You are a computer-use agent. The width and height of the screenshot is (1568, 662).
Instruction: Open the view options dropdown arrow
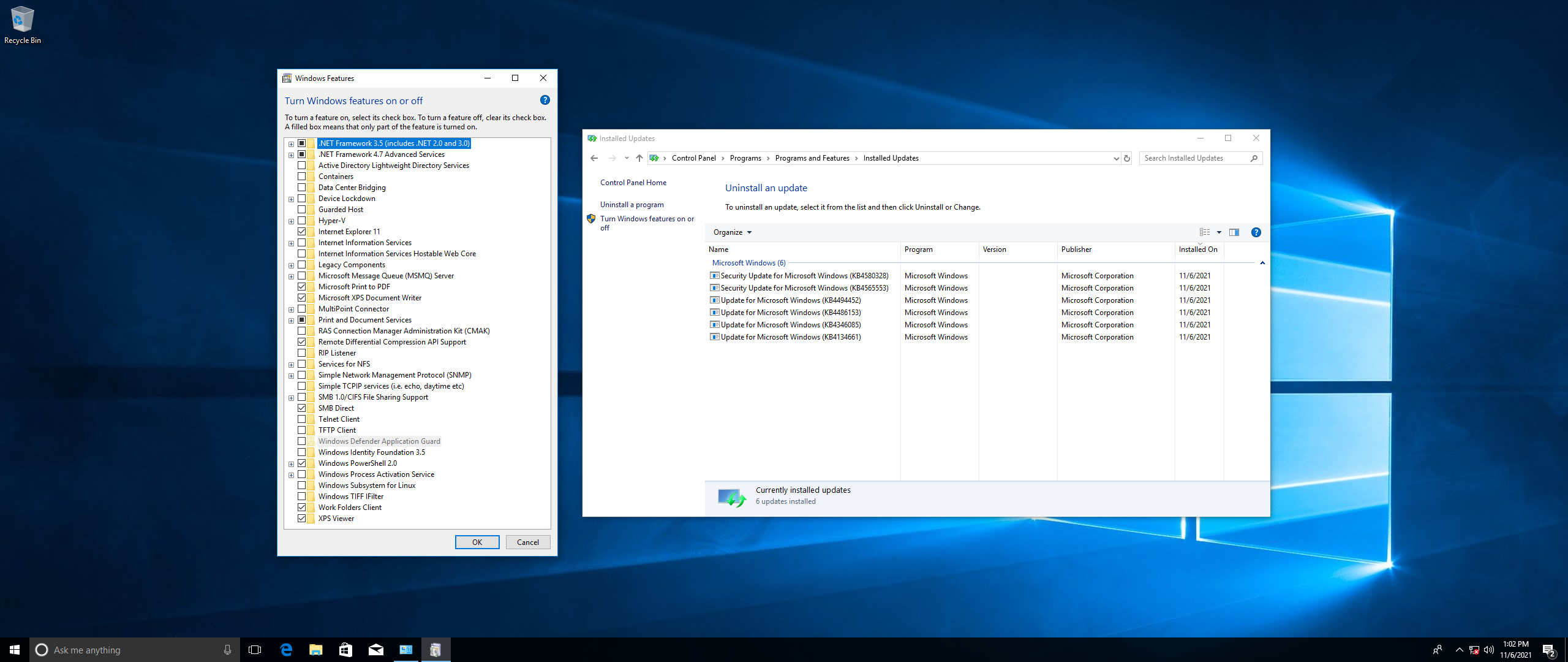[1219, 232]
